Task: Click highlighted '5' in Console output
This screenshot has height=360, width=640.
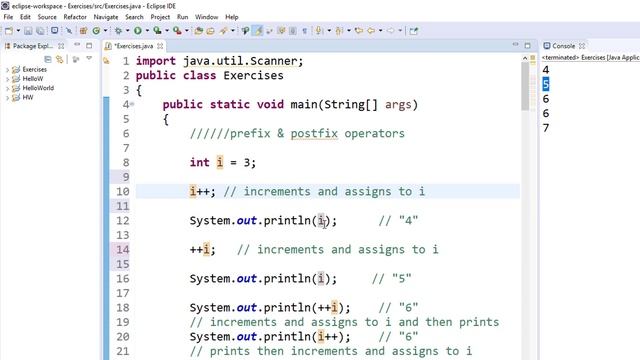Action: 546,84
